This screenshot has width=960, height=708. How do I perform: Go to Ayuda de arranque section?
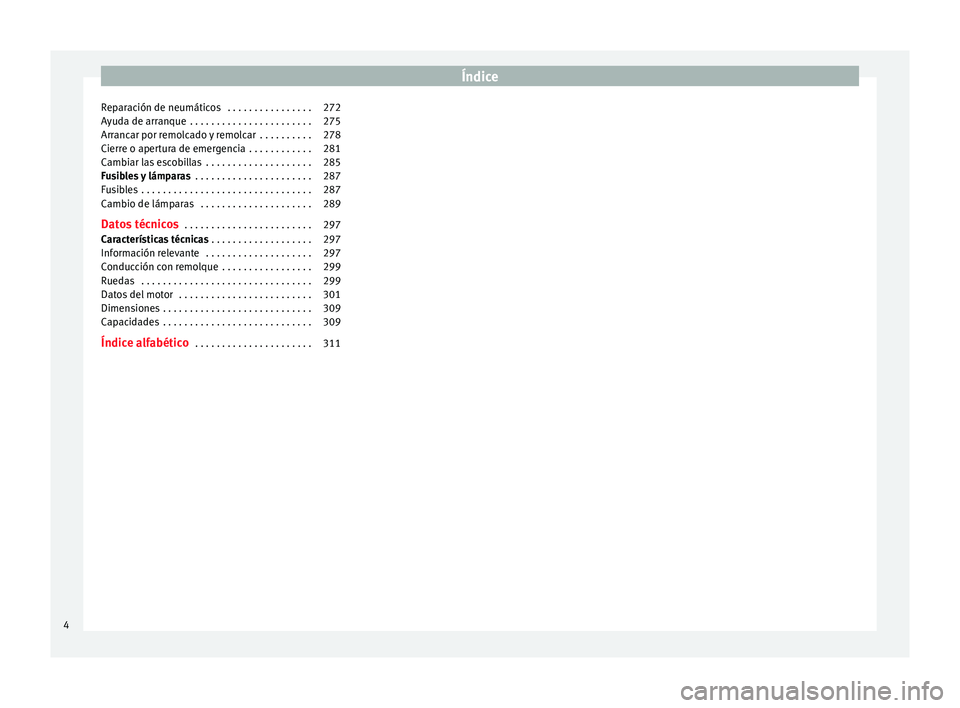point(143,121)
